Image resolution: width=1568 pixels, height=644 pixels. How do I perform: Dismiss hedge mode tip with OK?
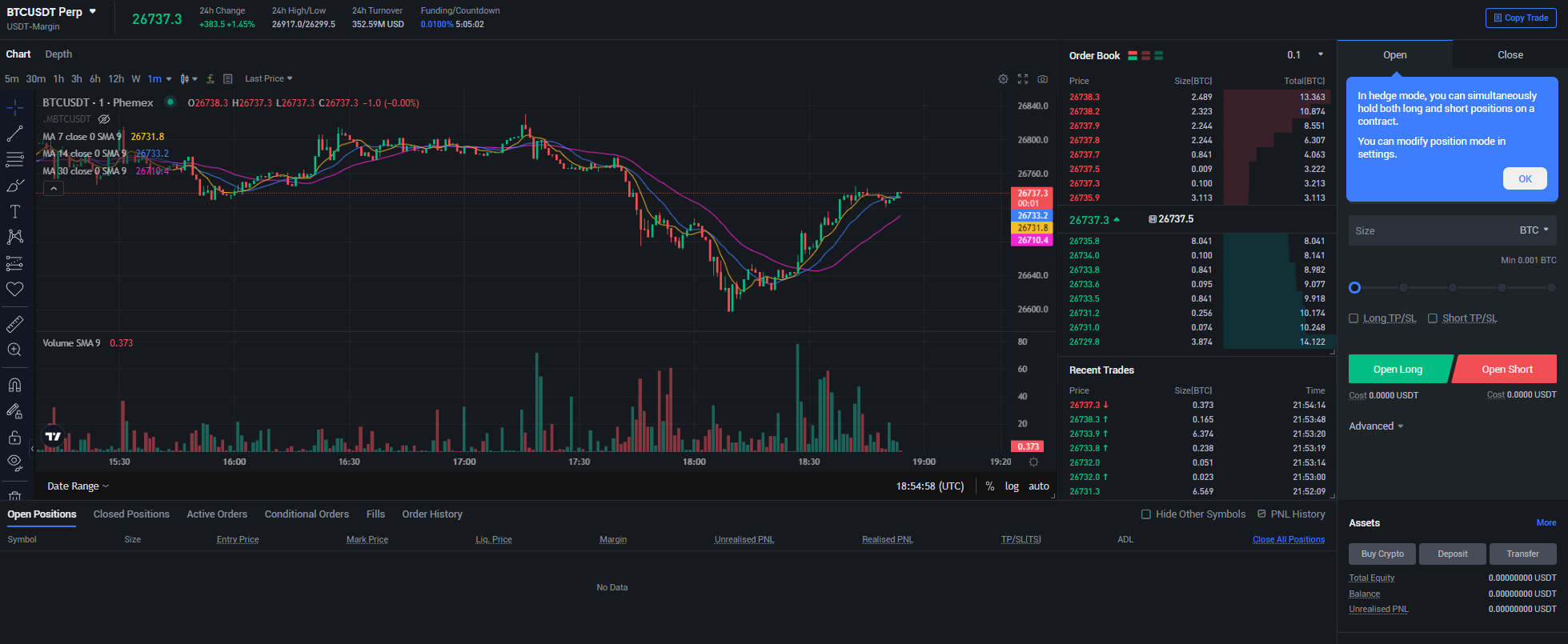[1525, 178]
